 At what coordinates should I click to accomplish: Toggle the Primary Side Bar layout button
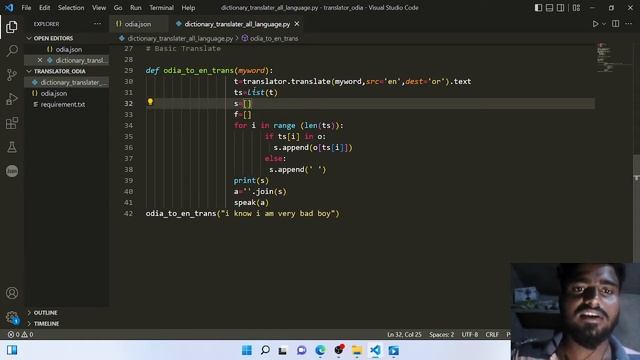click(538, 8)
